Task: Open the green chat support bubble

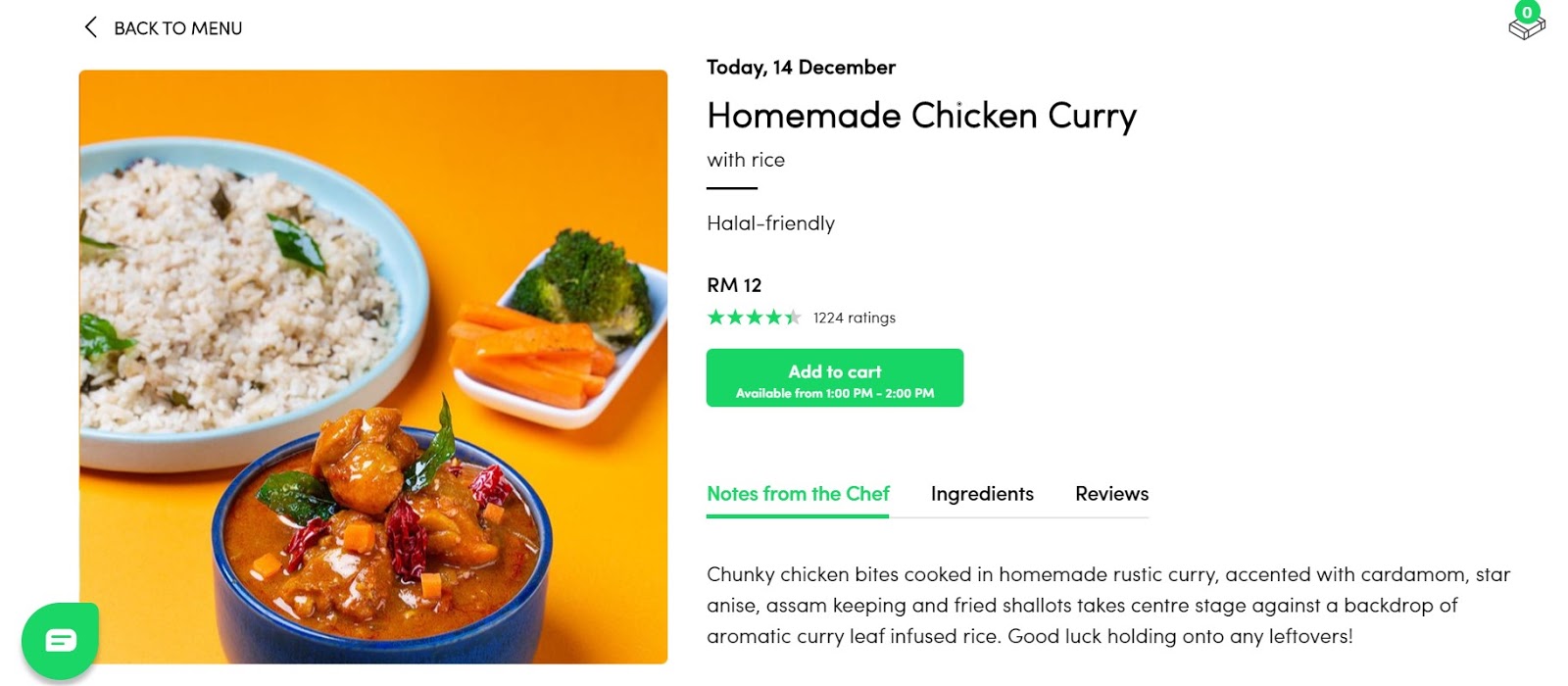Action: click(x=60, y=641)
